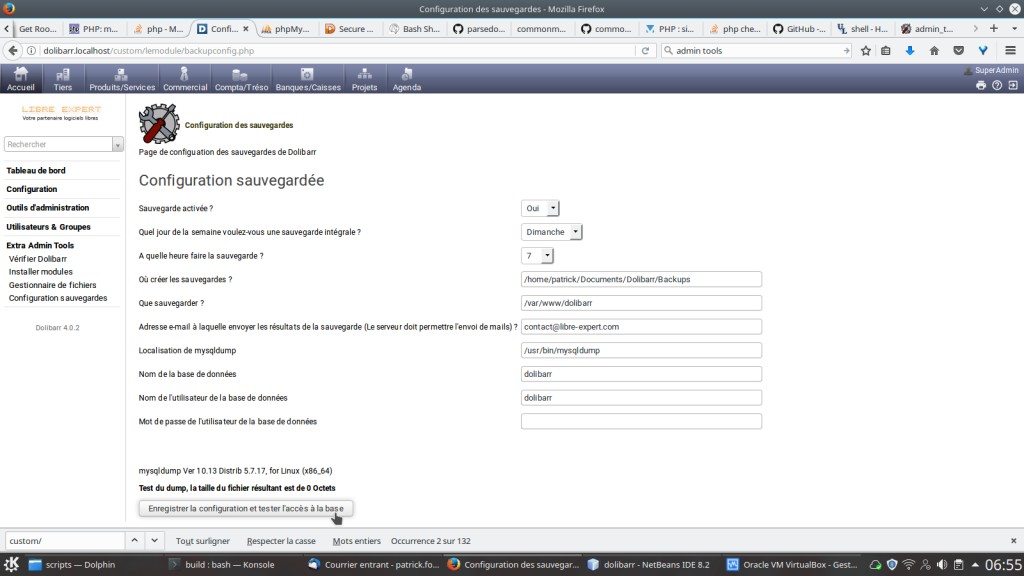This screenshot has width=1024, height=576.
Task: Switch to the phpMy... tab
Action: tap(286, 29)
